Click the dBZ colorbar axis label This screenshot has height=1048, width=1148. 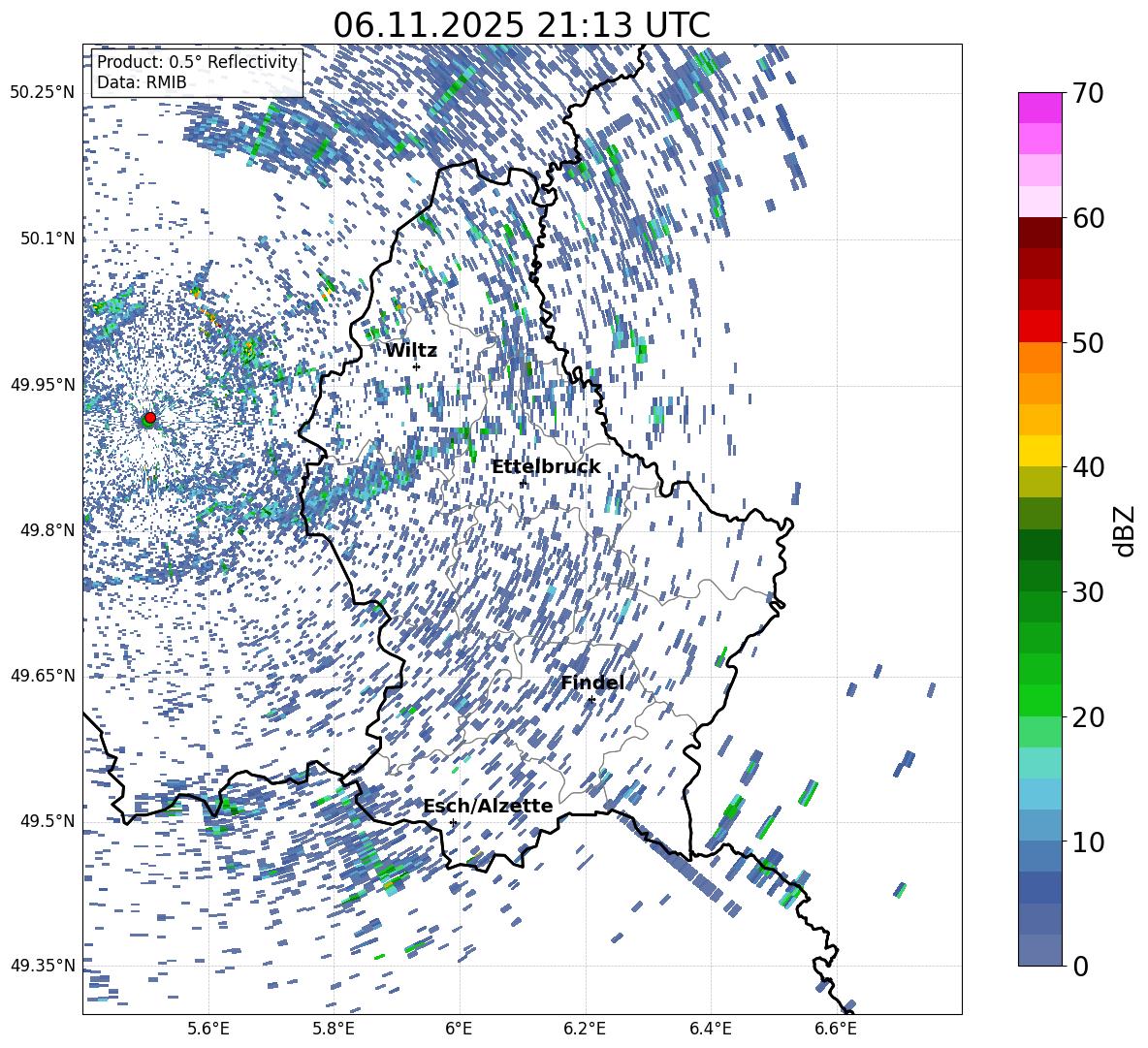point(1125,530)
